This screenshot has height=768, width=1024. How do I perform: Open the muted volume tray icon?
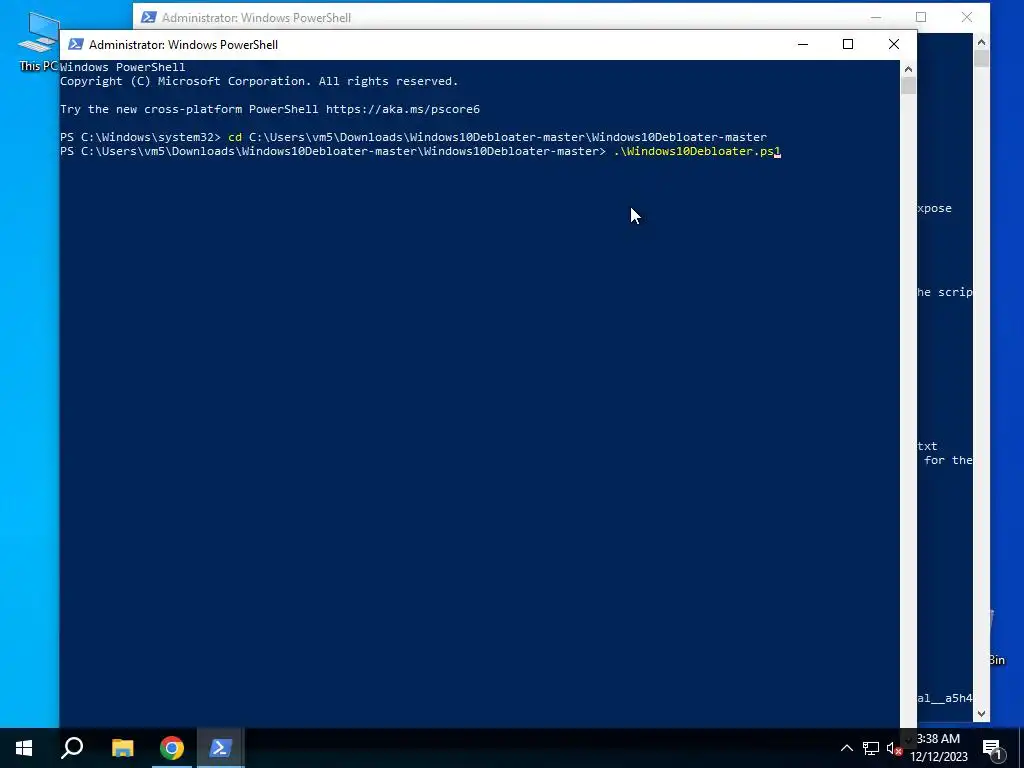(x=894, y=748)
